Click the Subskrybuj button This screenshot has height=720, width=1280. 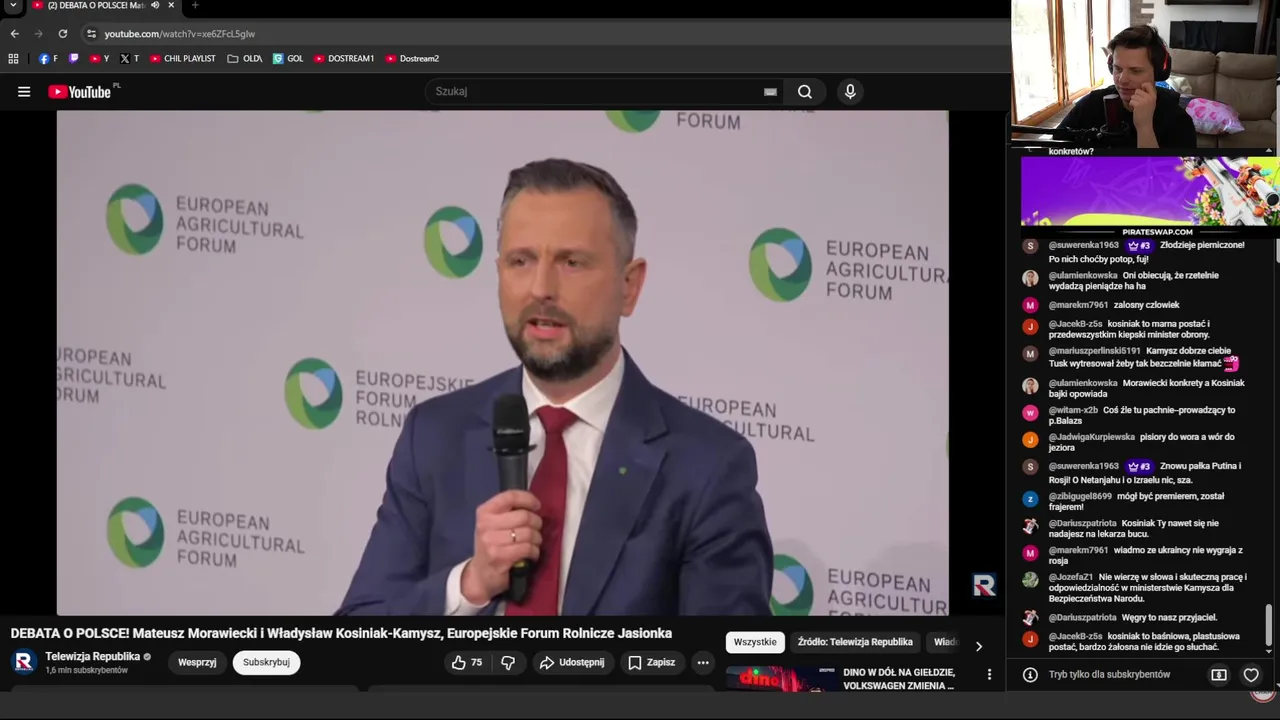point(266,662)
